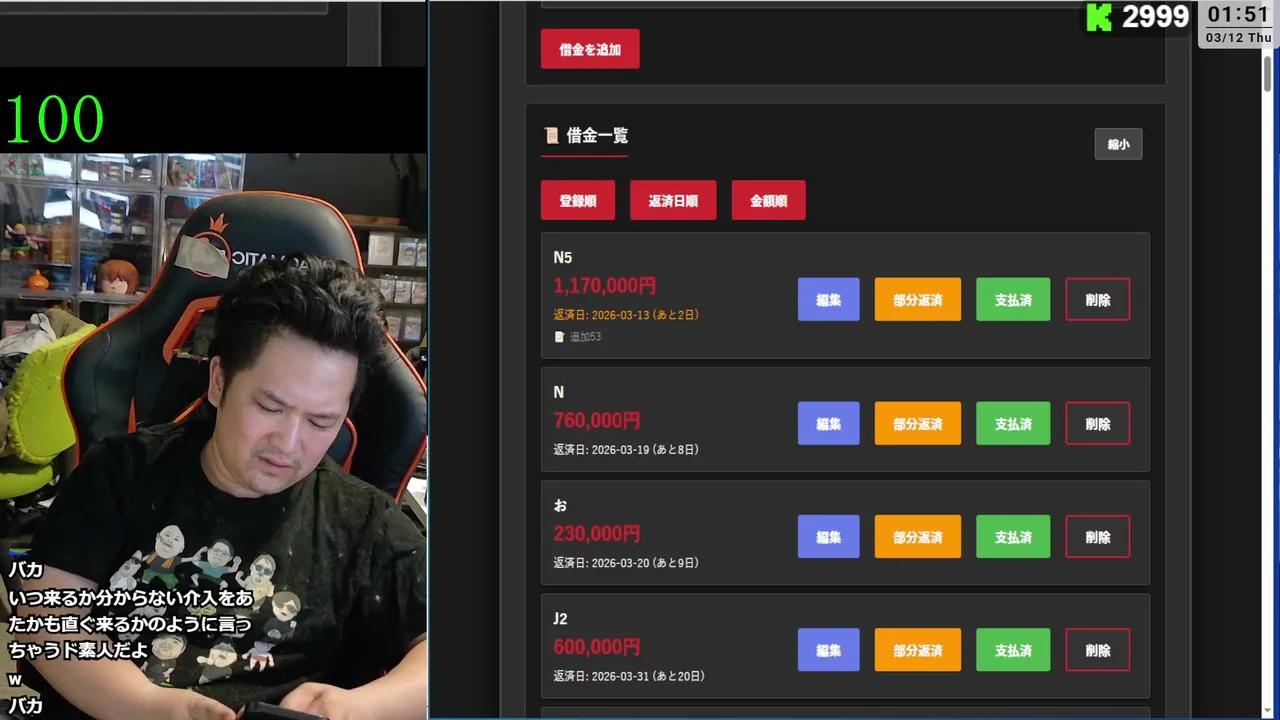Screen dimensions: 1280x720
Task: Choose 部分返済 for お entry
Action: coord(917,536)
